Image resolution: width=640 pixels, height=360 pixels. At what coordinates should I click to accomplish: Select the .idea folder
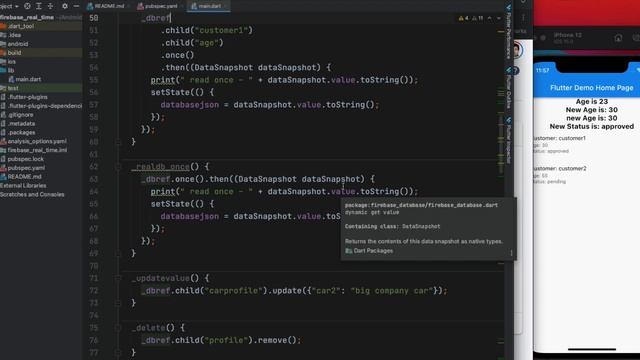point(15,35)
